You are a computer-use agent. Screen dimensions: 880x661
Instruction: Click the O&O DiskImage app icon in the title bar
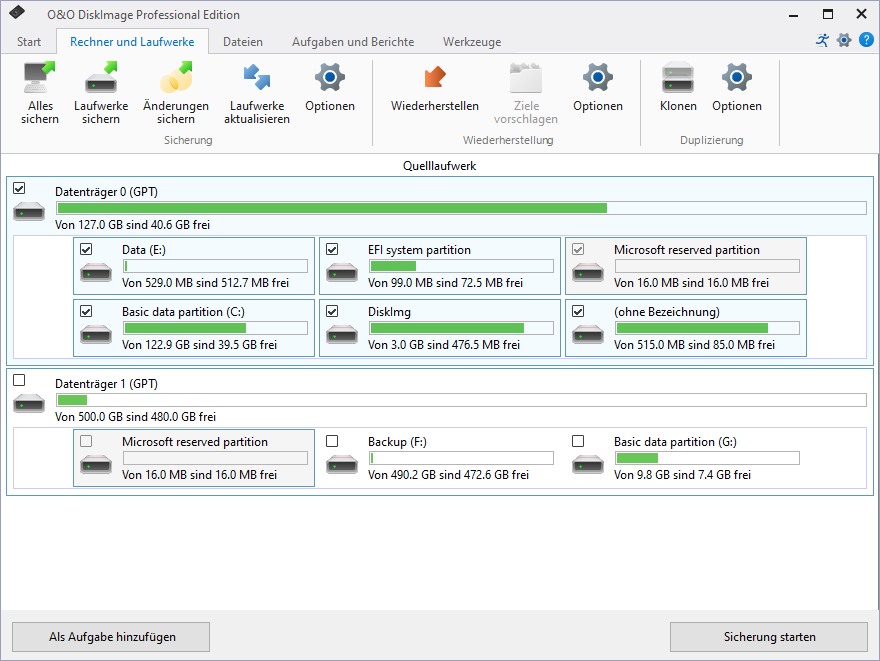[x=17, y=12]
